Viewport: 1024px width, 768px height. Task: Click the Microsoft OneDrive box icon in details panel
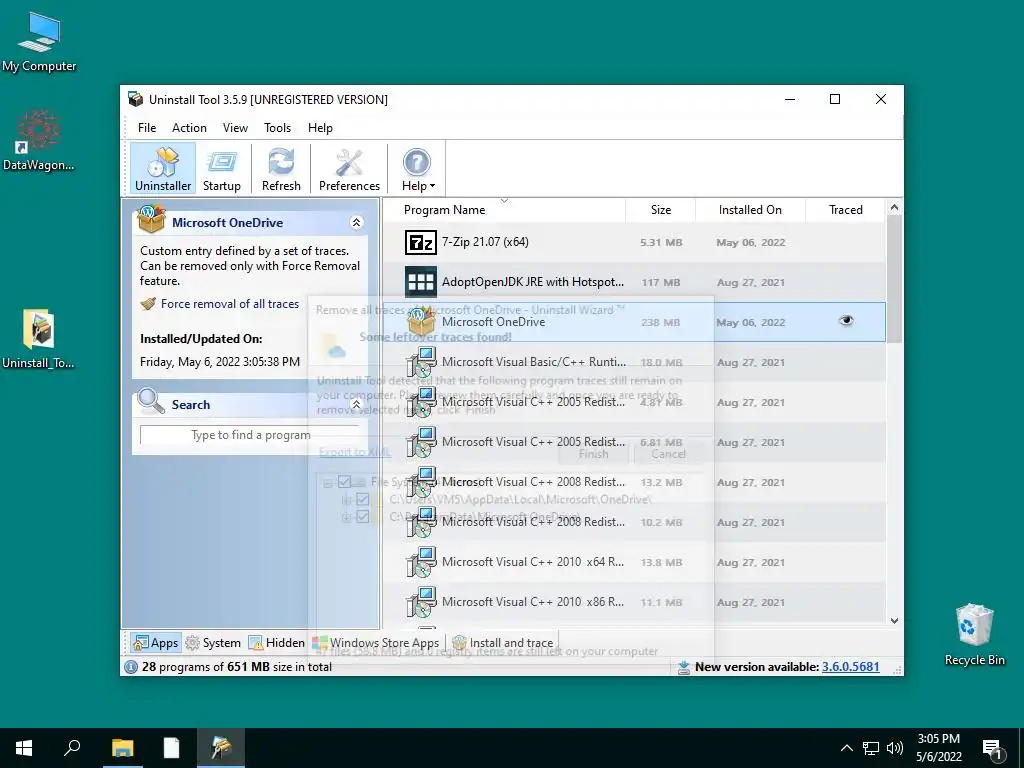(151, 219)
